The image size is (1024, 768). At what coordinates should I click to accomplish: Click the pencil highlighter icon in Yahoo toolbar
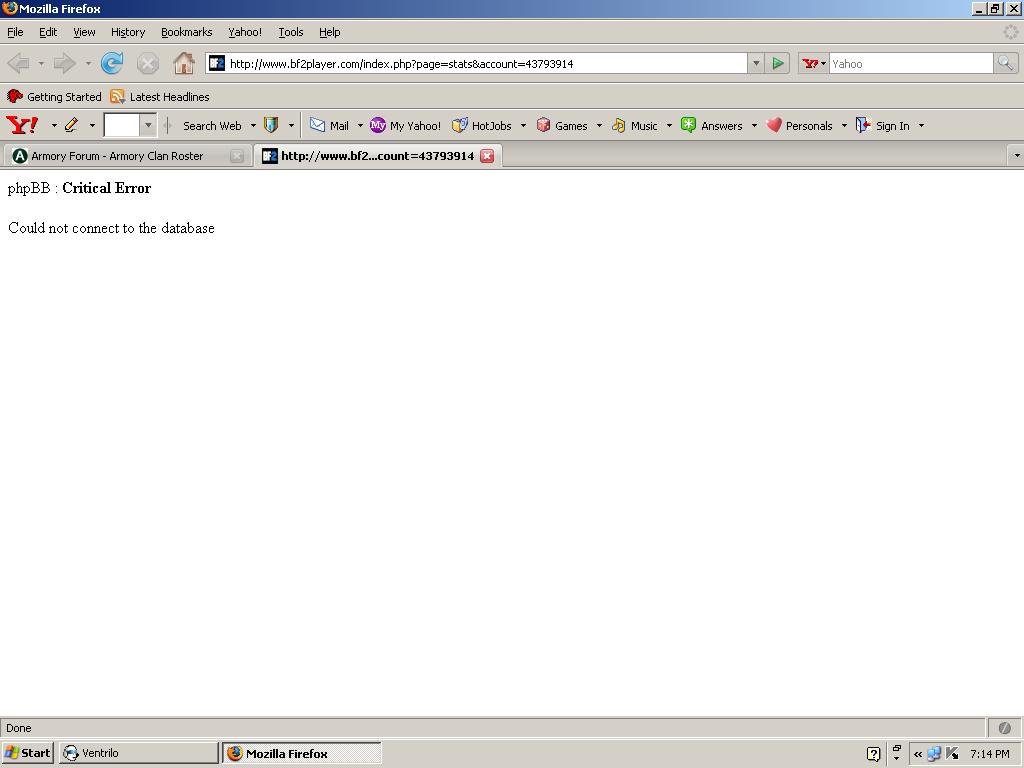pos(71,125)
